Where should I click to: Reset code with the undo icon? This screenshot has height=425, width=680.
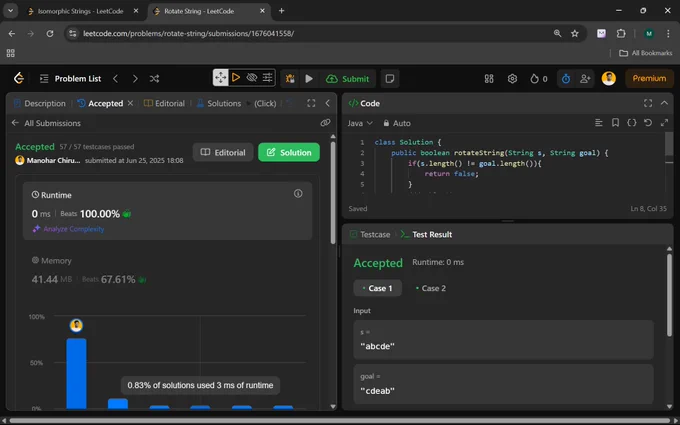648,123
